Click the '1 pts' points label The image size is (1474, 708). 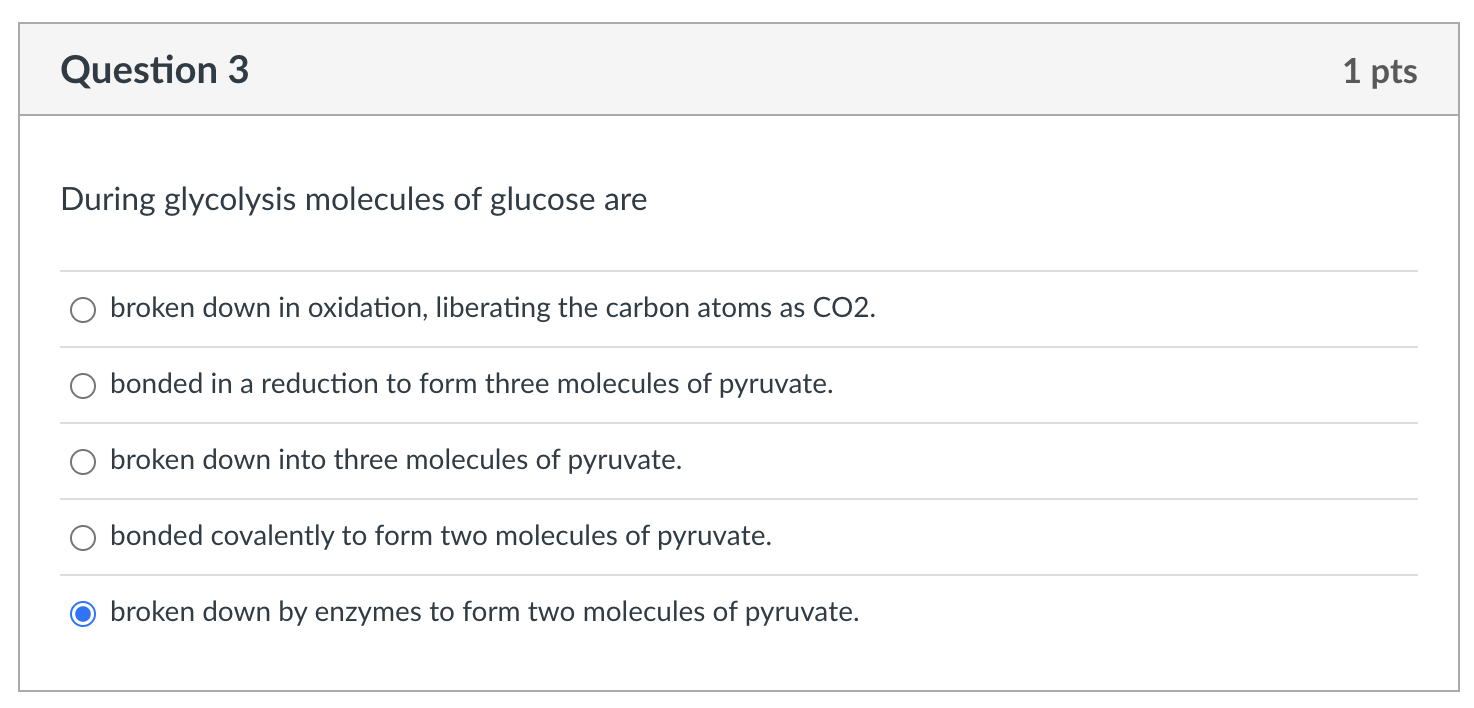1379,71
